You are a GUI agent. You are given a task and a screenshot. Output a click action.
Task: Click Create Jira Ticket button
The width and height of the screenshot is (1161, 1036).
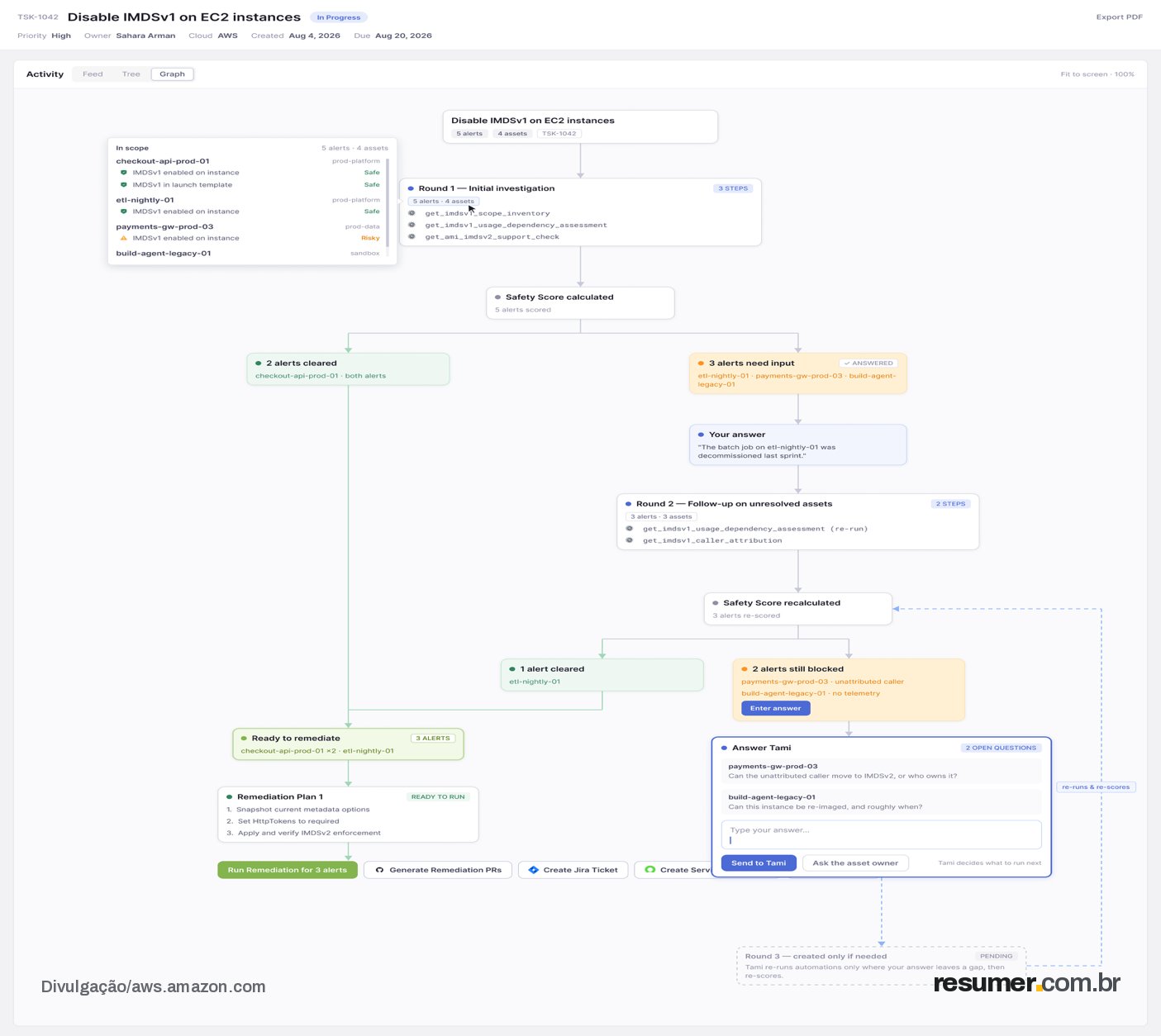pyautogui.click(x=573, y=870)
